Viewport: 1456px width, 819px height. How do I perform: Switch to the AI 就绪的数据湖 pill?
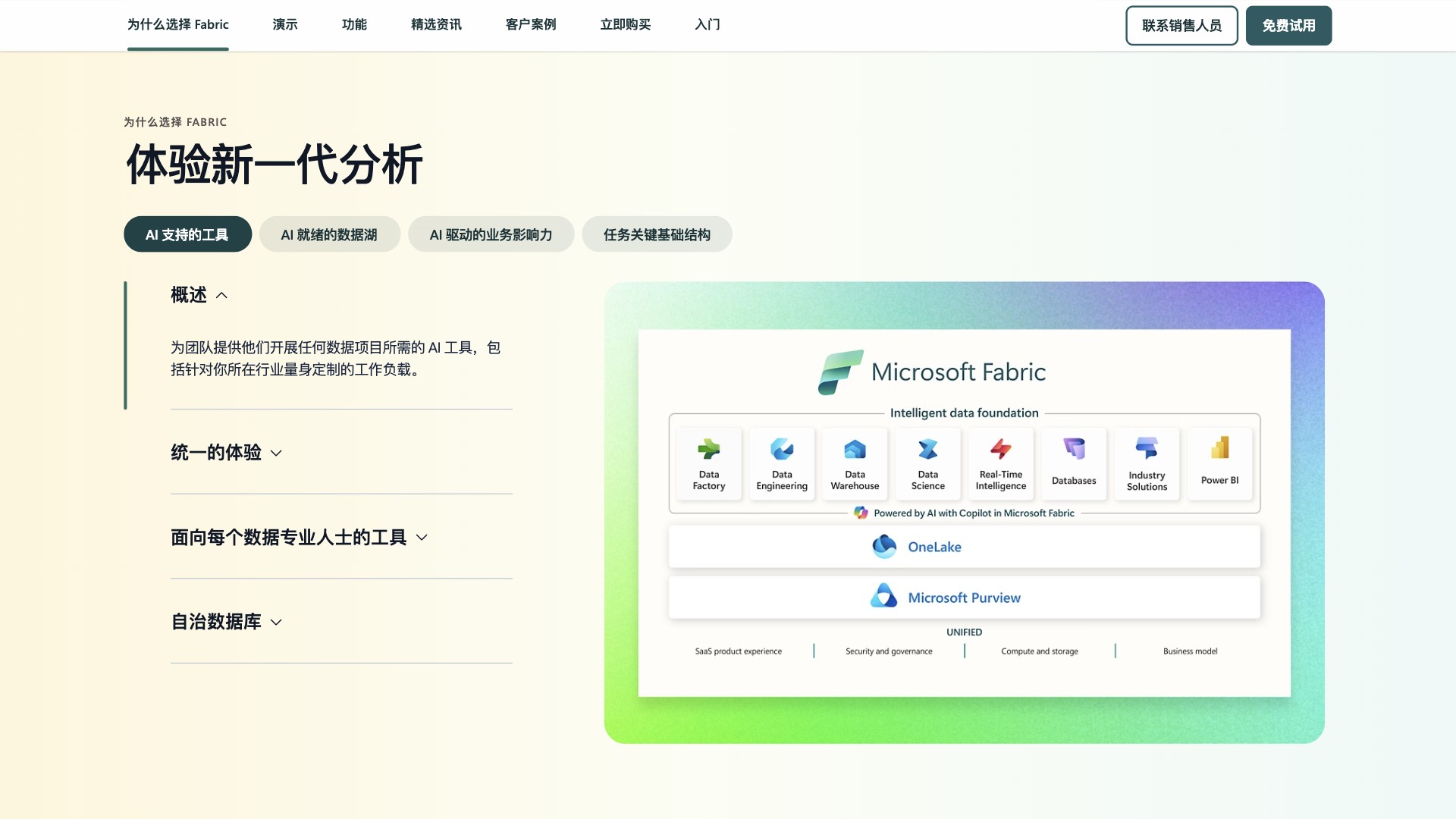coord(329,234)
